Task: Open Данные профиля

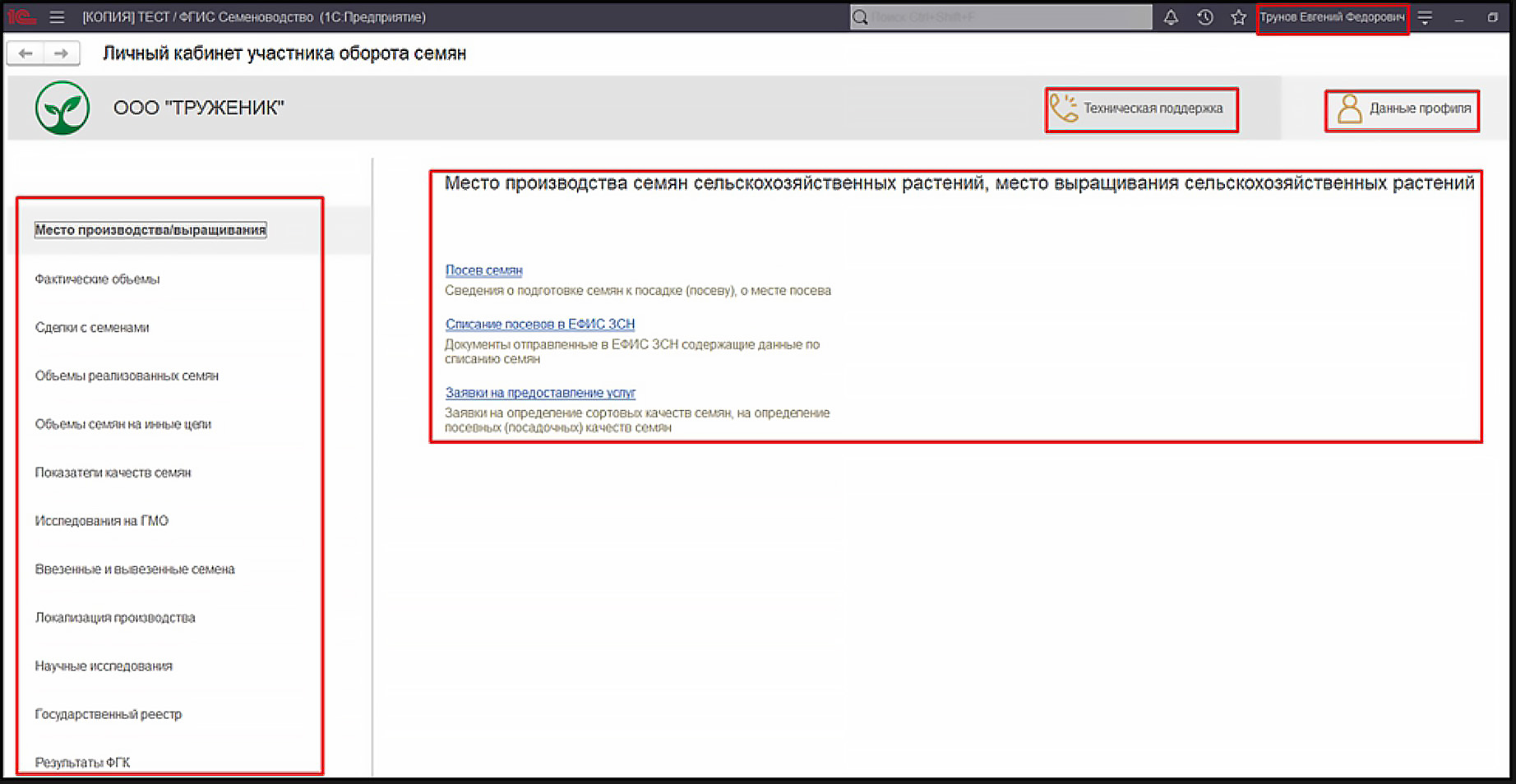Action: (x=1403, y=108)
